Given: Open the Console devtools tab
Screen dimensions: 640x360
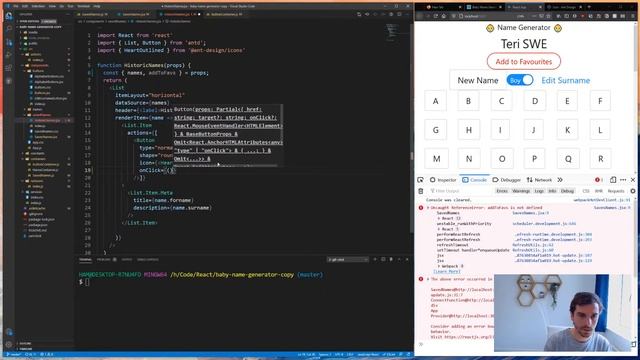Looking at the screenshot, I should pos(475,180).
